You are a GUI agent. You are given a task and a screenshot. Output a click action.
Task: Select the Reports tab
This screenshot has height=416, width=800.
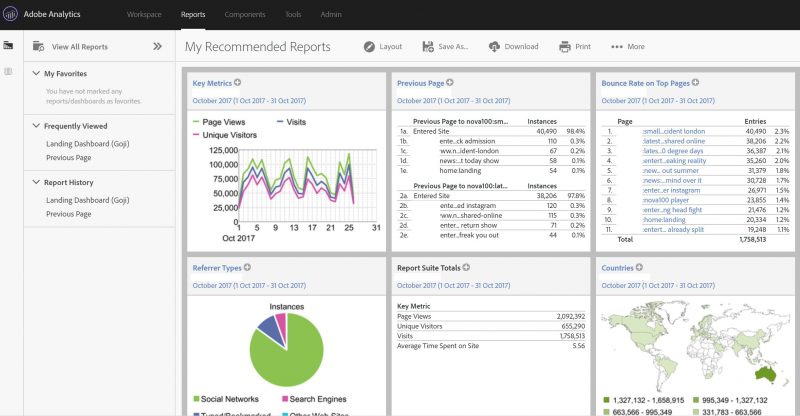pos(193,14)
